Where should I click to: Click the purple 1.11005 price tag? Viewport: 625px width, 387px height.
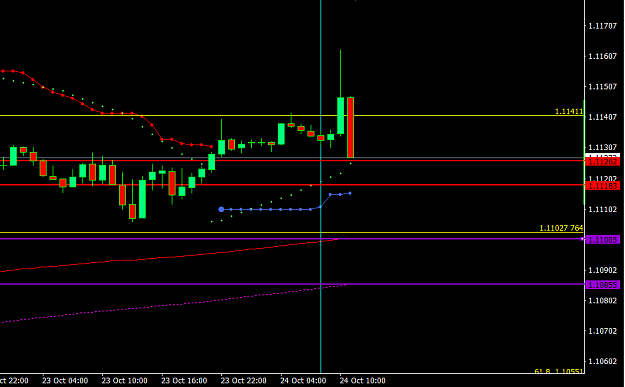coord(603,240)
